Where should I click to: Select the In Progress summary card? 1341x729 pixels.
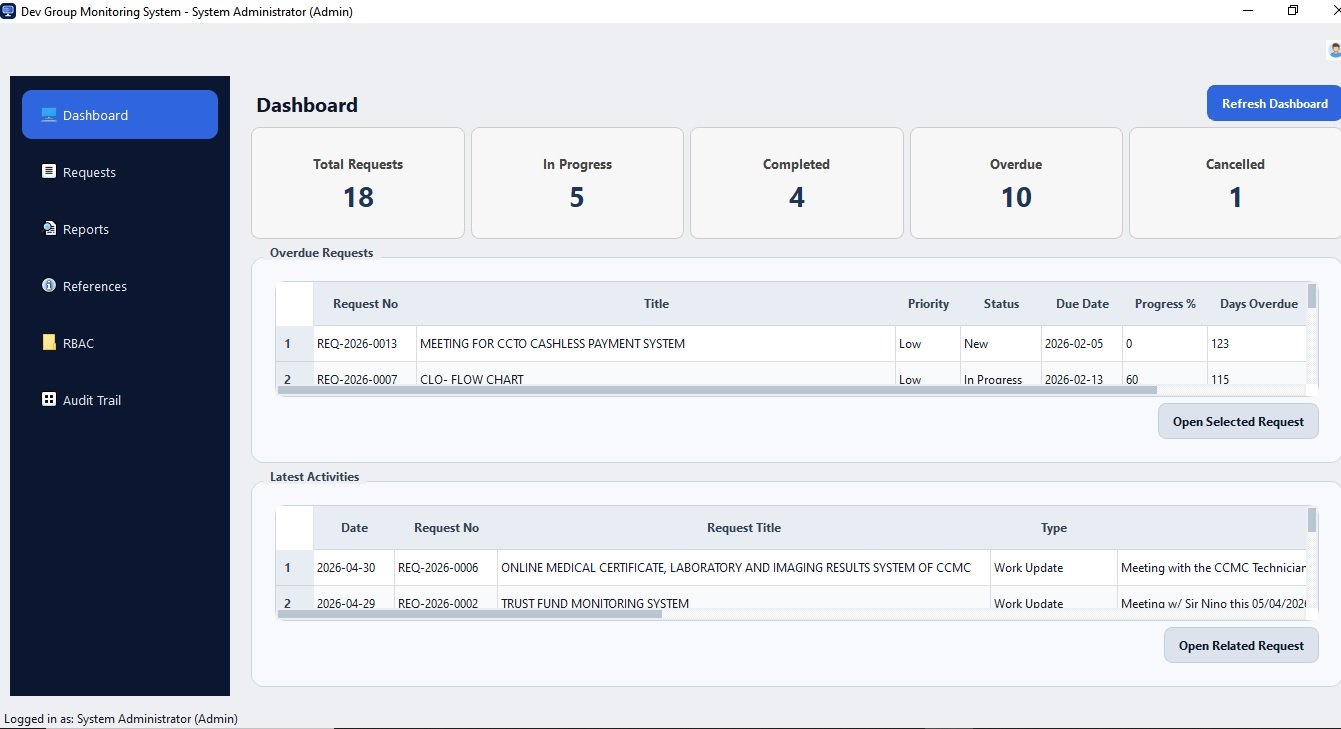coord(577,183)
